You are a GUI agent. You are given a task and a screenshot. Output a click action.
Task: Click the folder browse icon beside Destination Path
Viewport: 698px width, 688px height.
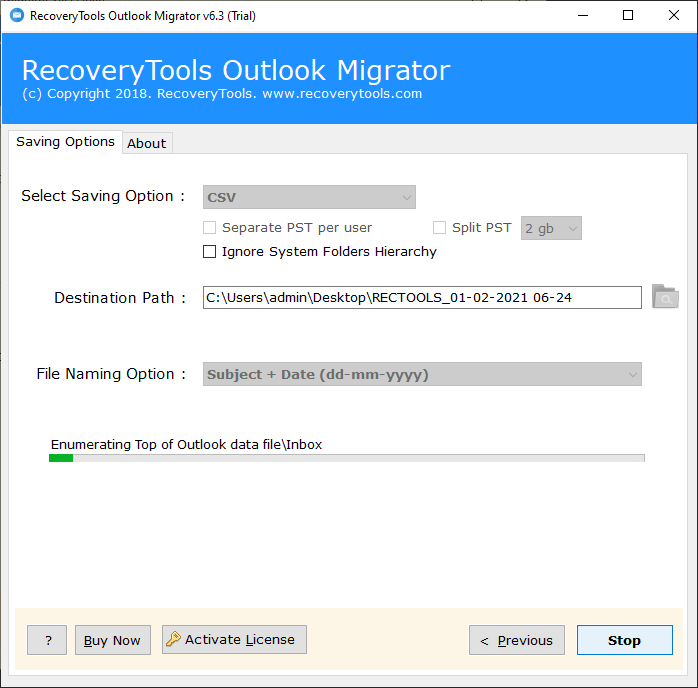[x=665, y=297]
